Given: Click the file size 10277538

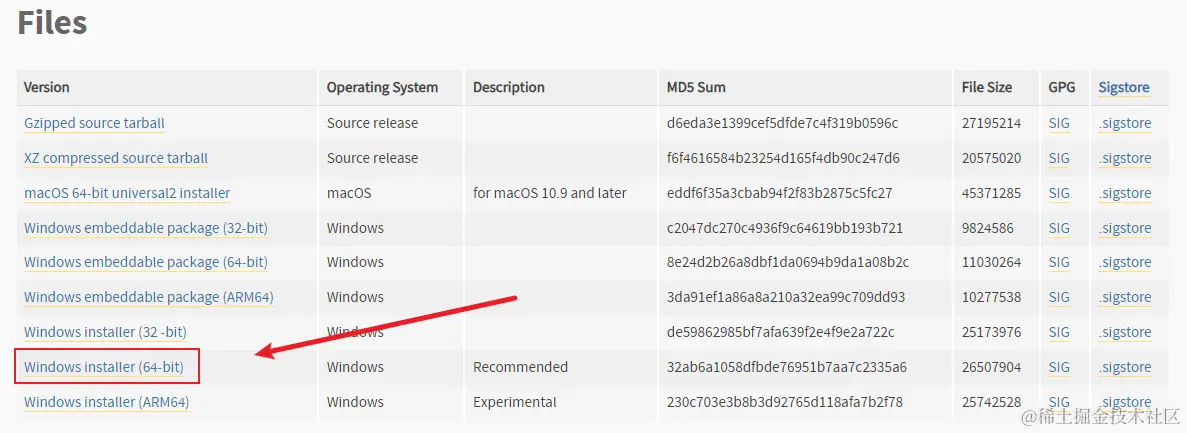Looking at the screenshot, I should [x=991, y=297].
